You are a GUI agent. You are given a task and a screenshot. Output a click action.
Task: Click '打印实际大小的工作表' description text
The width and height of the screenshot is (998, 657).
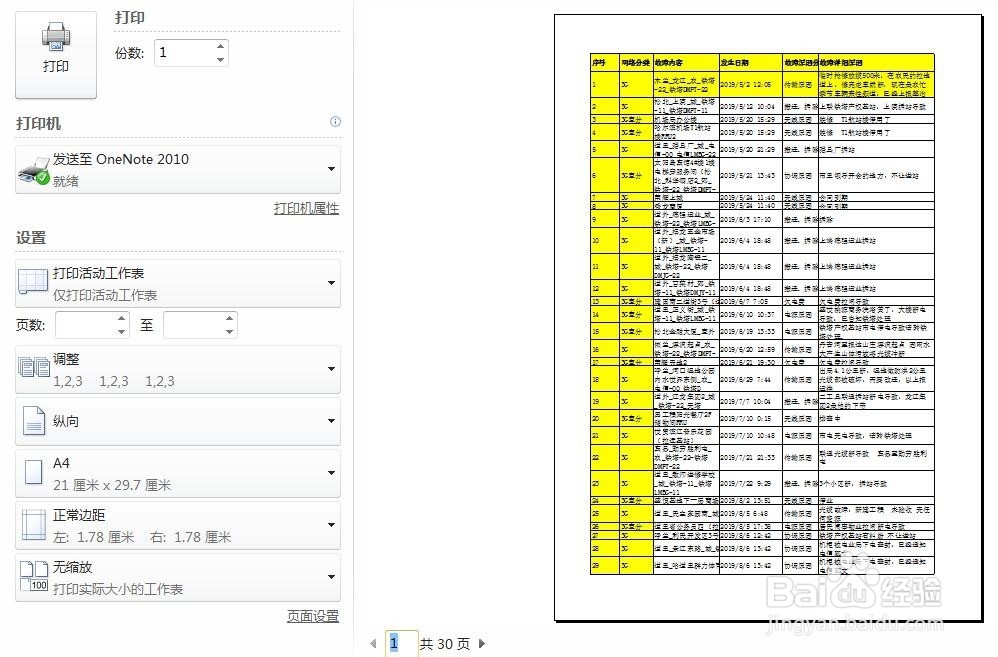pyautogui.click(x=118, y=589)
